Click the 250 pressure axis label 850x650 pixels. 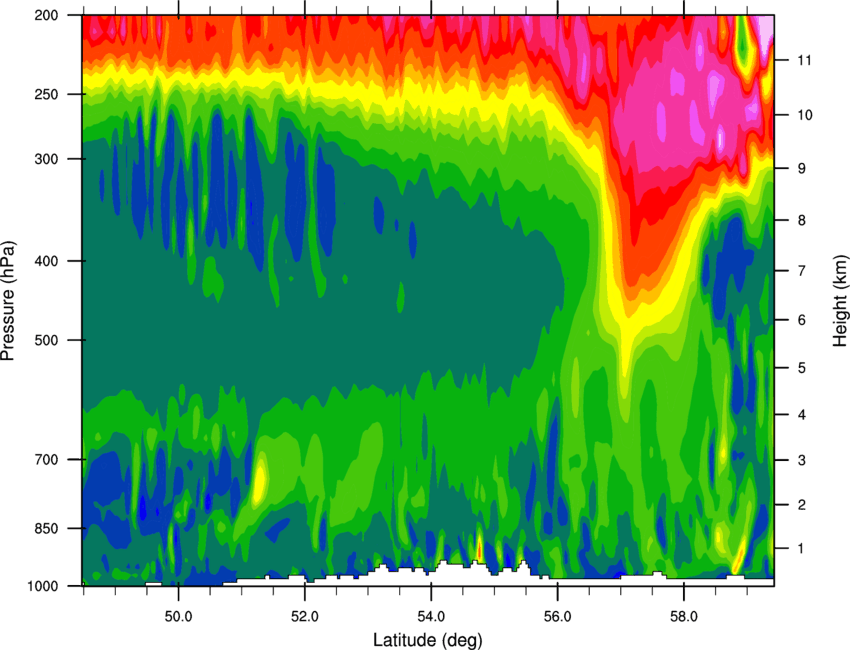[x=46, y=94]
